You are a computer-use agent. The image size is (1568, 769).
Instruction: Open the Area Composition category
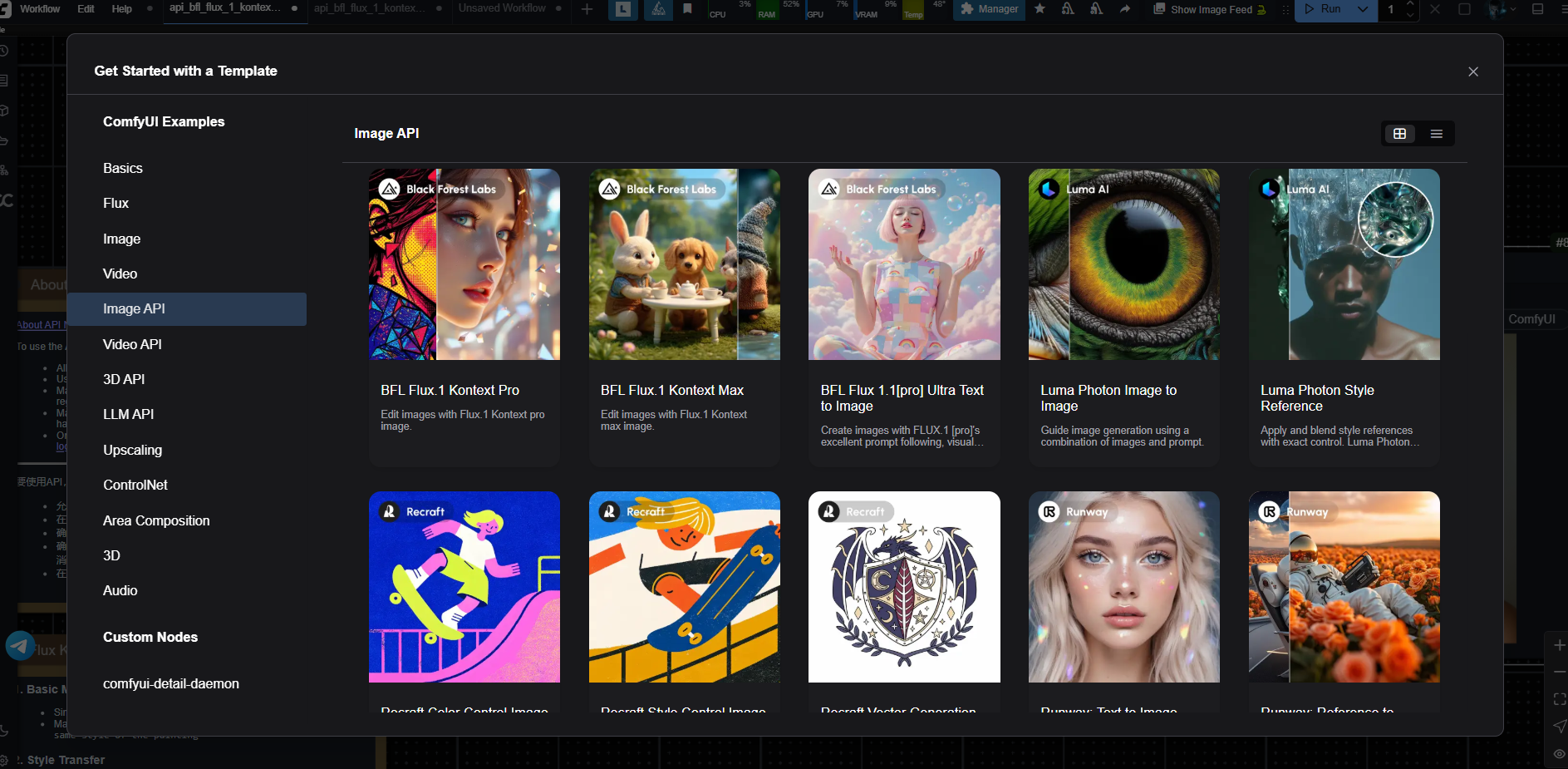coord(186,520)
